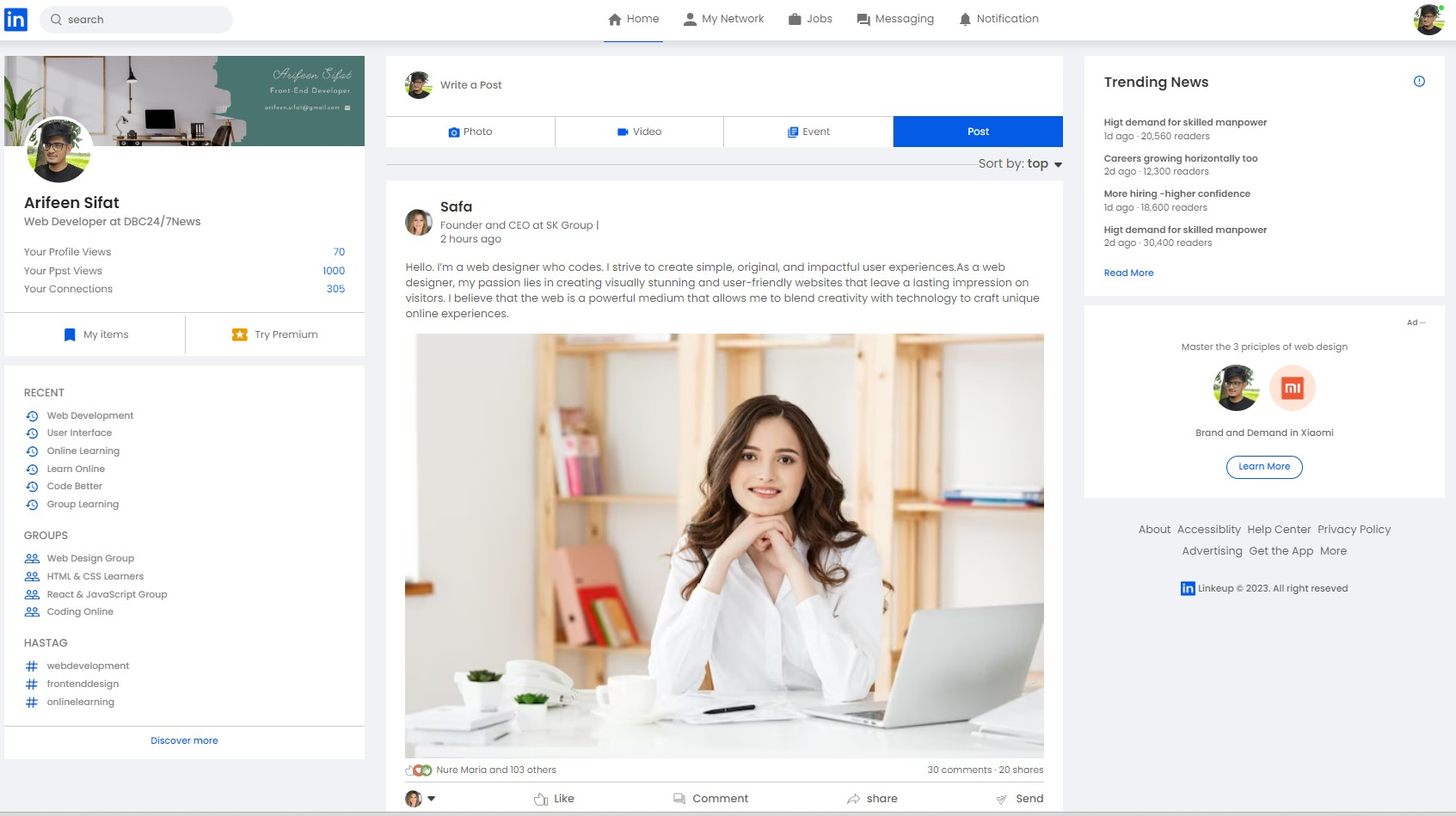Open the Jobs tab
The height and width of the screenshot is (816, 1456).
(x=810, y=19)
